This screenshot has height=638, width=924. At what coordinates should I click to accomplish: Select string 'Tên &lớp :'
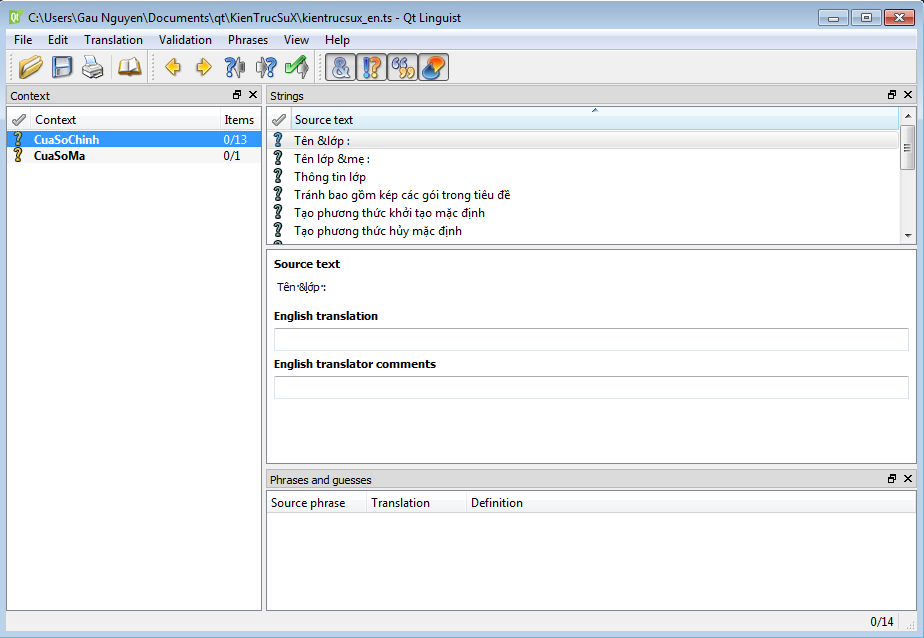583,140
